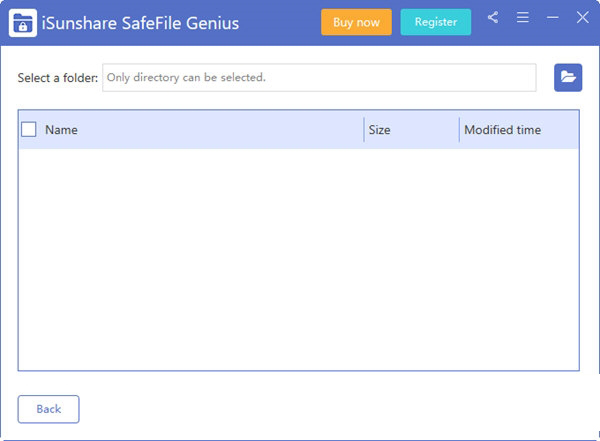The height and width of the screenshot is (441, 600).
Task: Open the hamburger menu icon
Action: pos(523,18)
